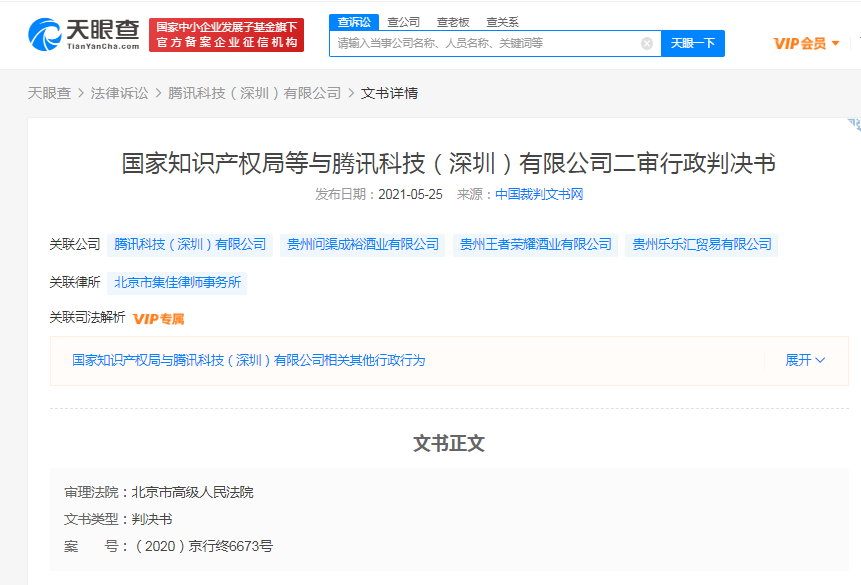Click the VIP专属 badge
The image size is (861, 585).
[x=159, y=319]
